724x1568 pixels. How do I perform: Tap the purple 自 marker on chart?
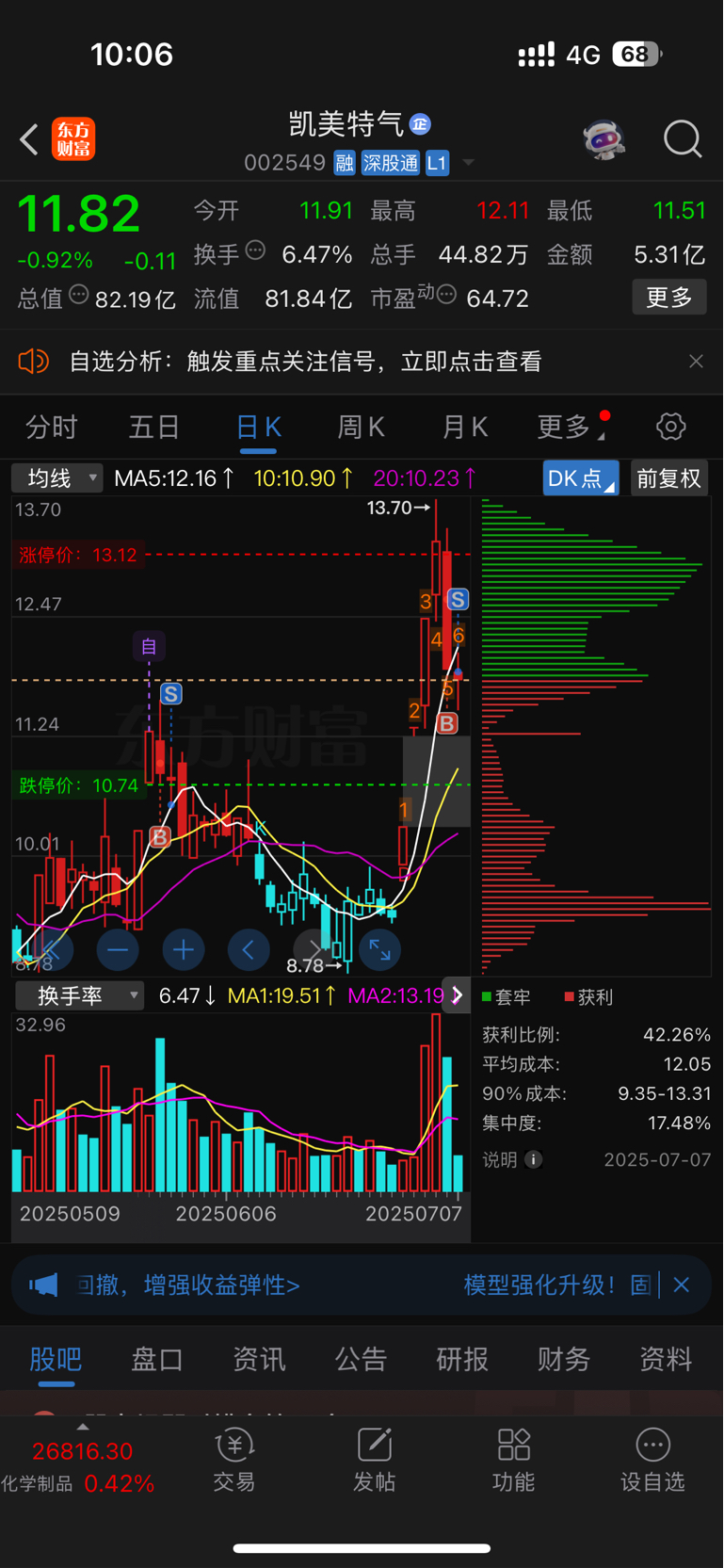click(149, 646)
